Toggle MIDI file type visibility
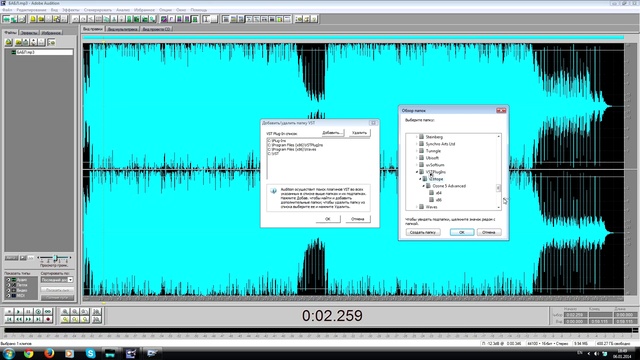 click(8, 296)
